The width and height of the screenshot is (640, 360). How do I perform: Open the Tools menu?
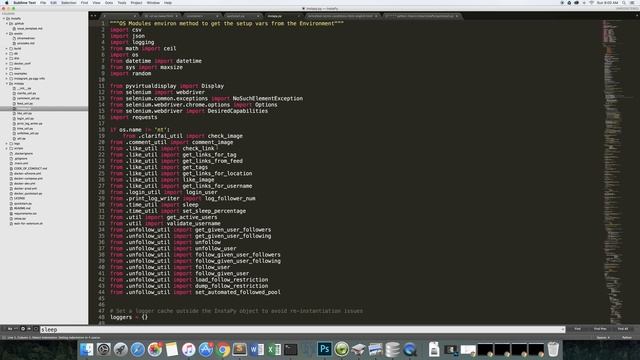[122, 2]
